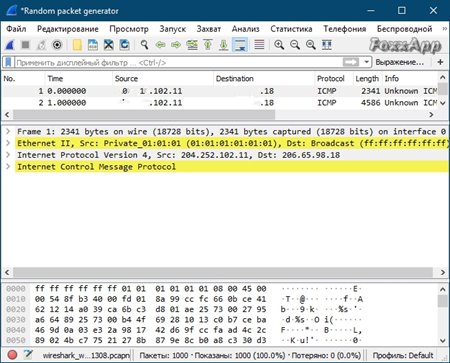This screenshot has height=363, width=450.
Task: Zoom out on main window text
Action: pyautogui.click(x=295, y=45)
